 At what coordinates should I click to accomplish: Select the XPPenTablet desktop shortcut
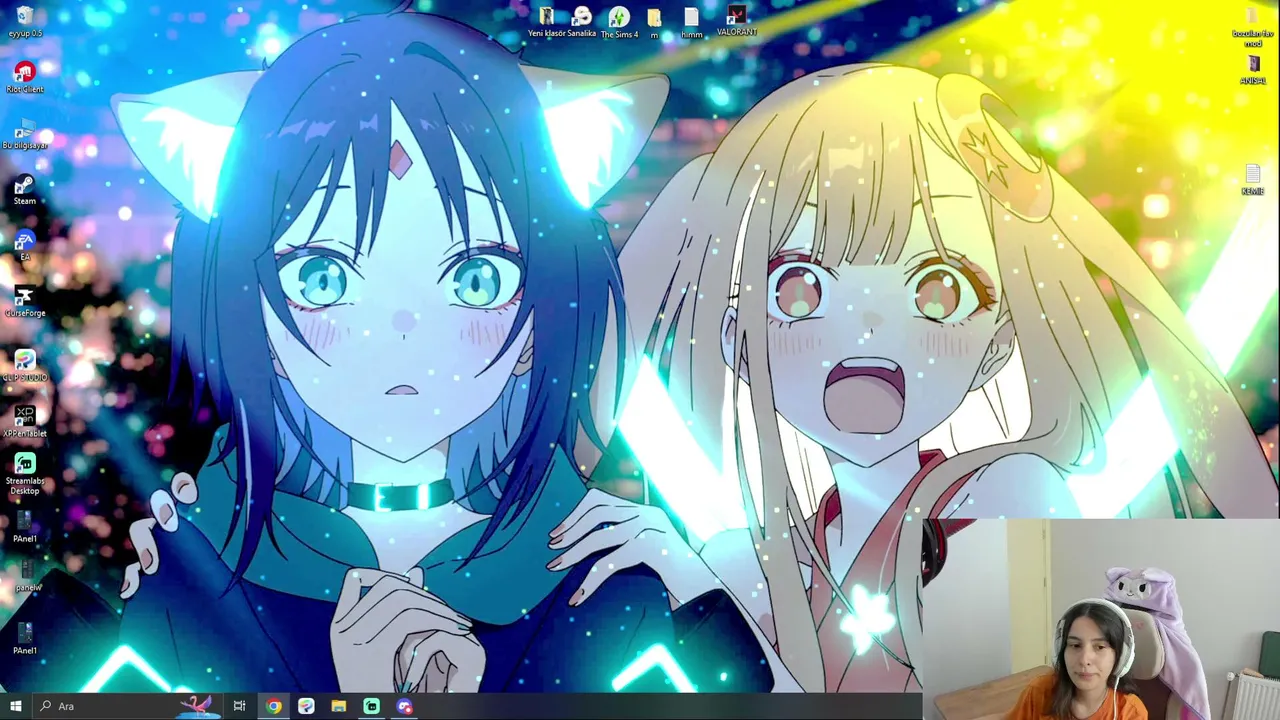(x=25, y=421)
